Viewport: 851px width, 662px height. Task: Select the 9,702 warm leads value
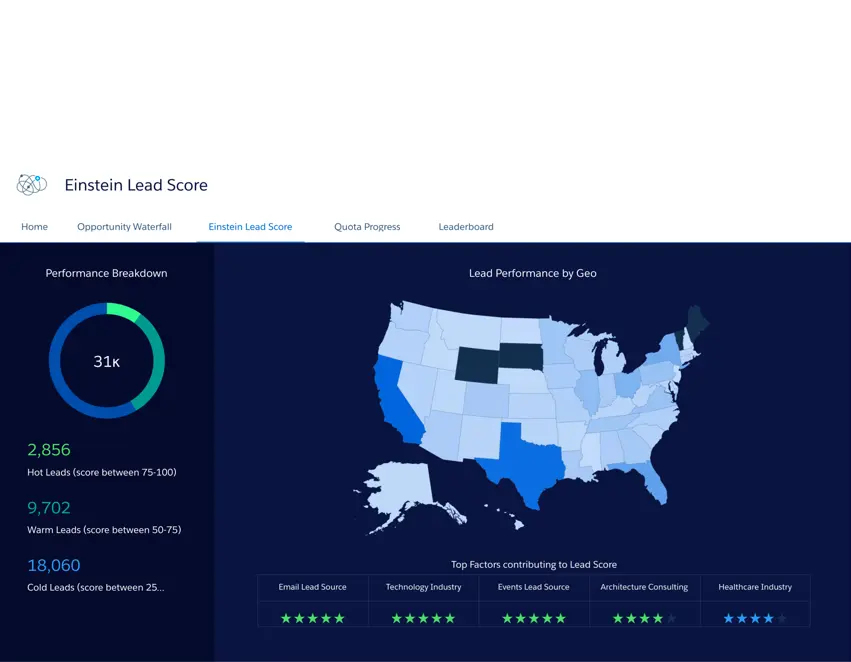pos(49,508)
